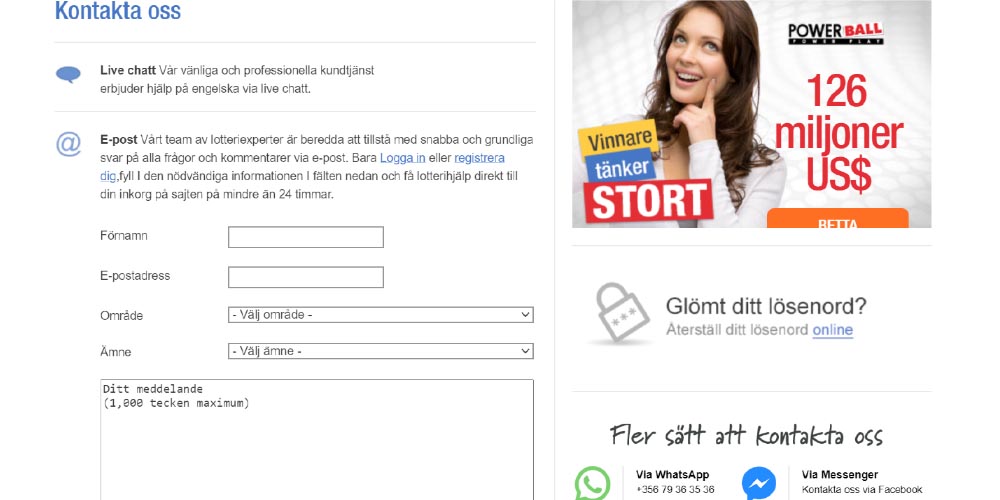Click the orange BETTA button

(x=837, y=218)
